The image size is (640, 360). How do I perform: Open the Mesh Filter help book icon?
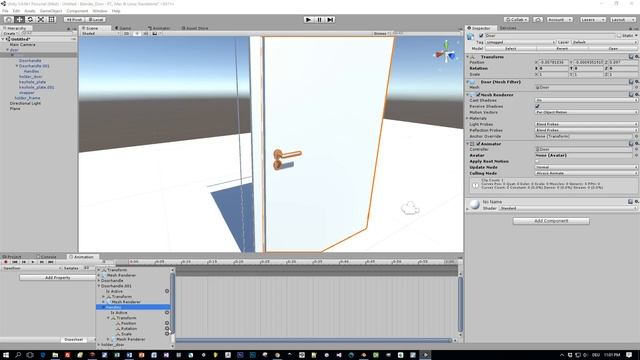pos(631,82)
